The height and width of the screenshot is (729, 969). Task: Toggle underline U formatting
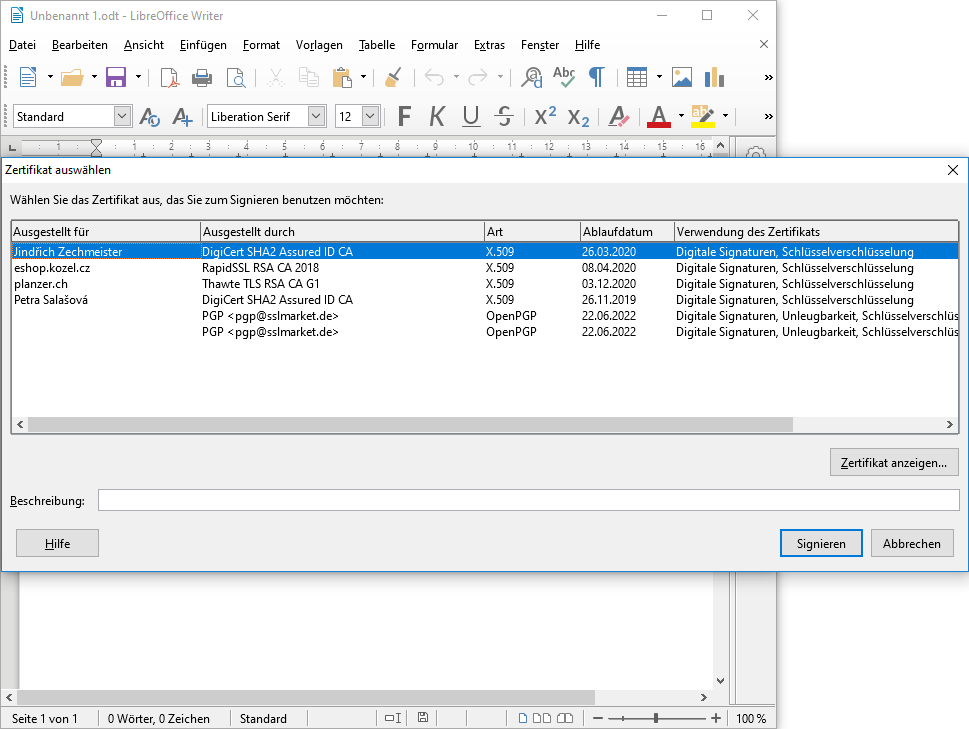[x=471, y=116]
